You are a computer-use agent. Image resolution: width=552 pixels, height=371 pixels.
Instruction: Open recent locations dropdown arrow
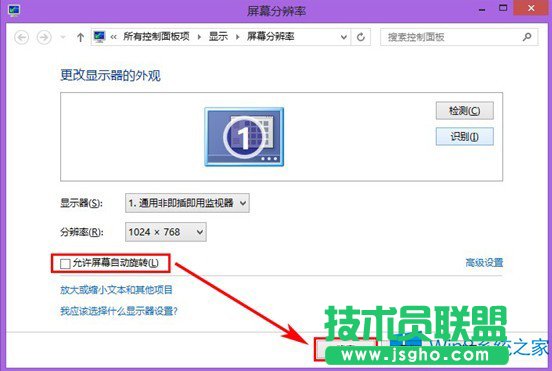coord(63,37)
